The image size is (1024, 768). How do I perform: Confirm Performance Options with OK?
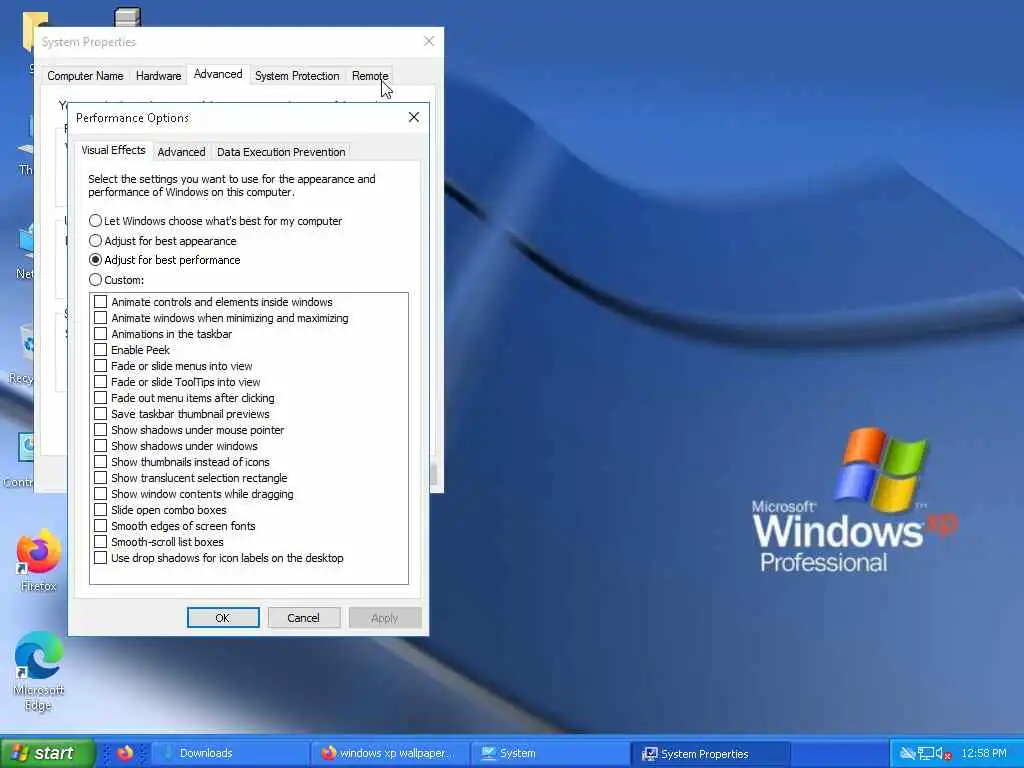coord(223,618)
